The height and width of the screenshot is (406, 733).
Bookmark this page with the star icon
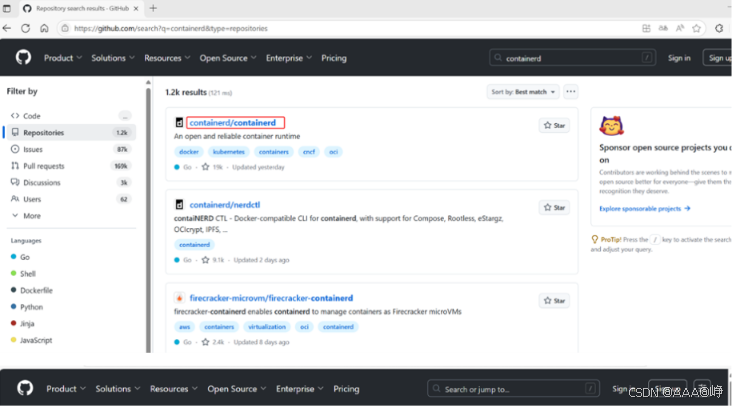[697, 29]
